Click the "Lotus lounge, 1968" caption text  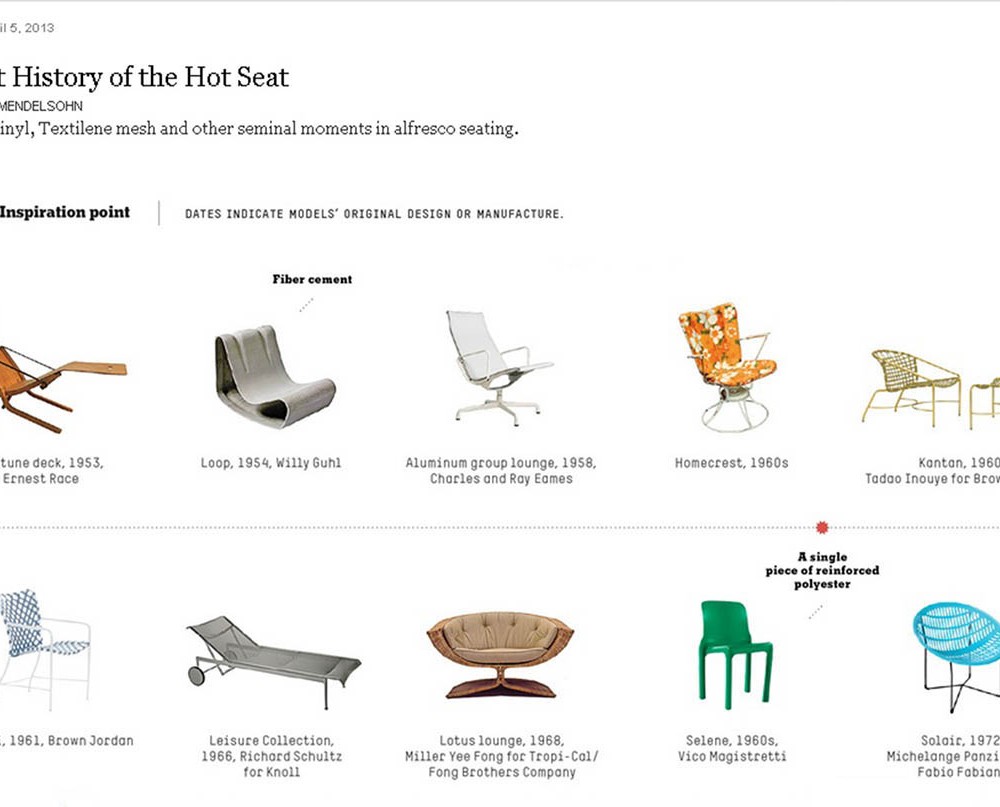[x=500, y=741]
